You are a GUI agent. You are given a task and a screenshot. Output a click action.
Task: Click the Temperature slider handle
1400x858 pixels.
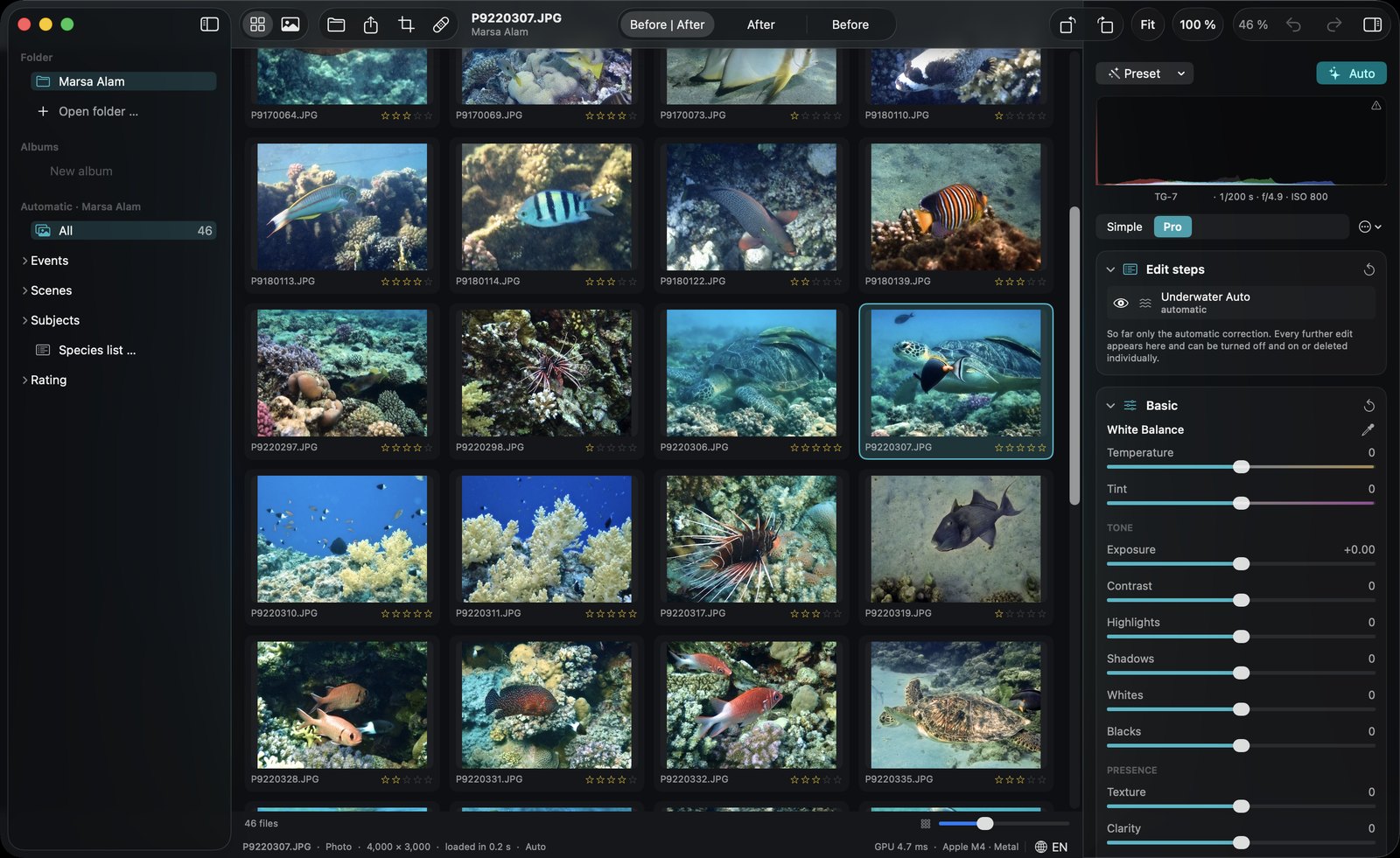(1241, 467)
